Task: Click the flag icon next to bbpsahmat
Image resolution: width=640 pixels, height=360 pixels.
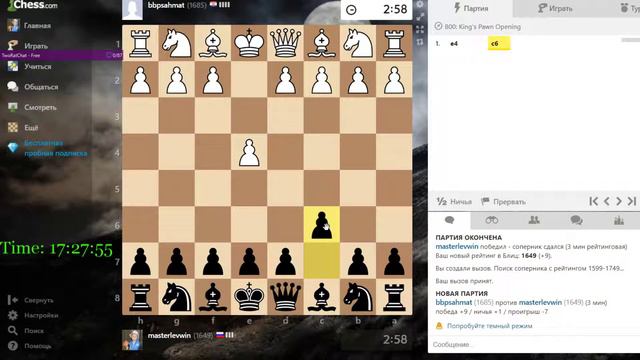Action: [213, 5]
